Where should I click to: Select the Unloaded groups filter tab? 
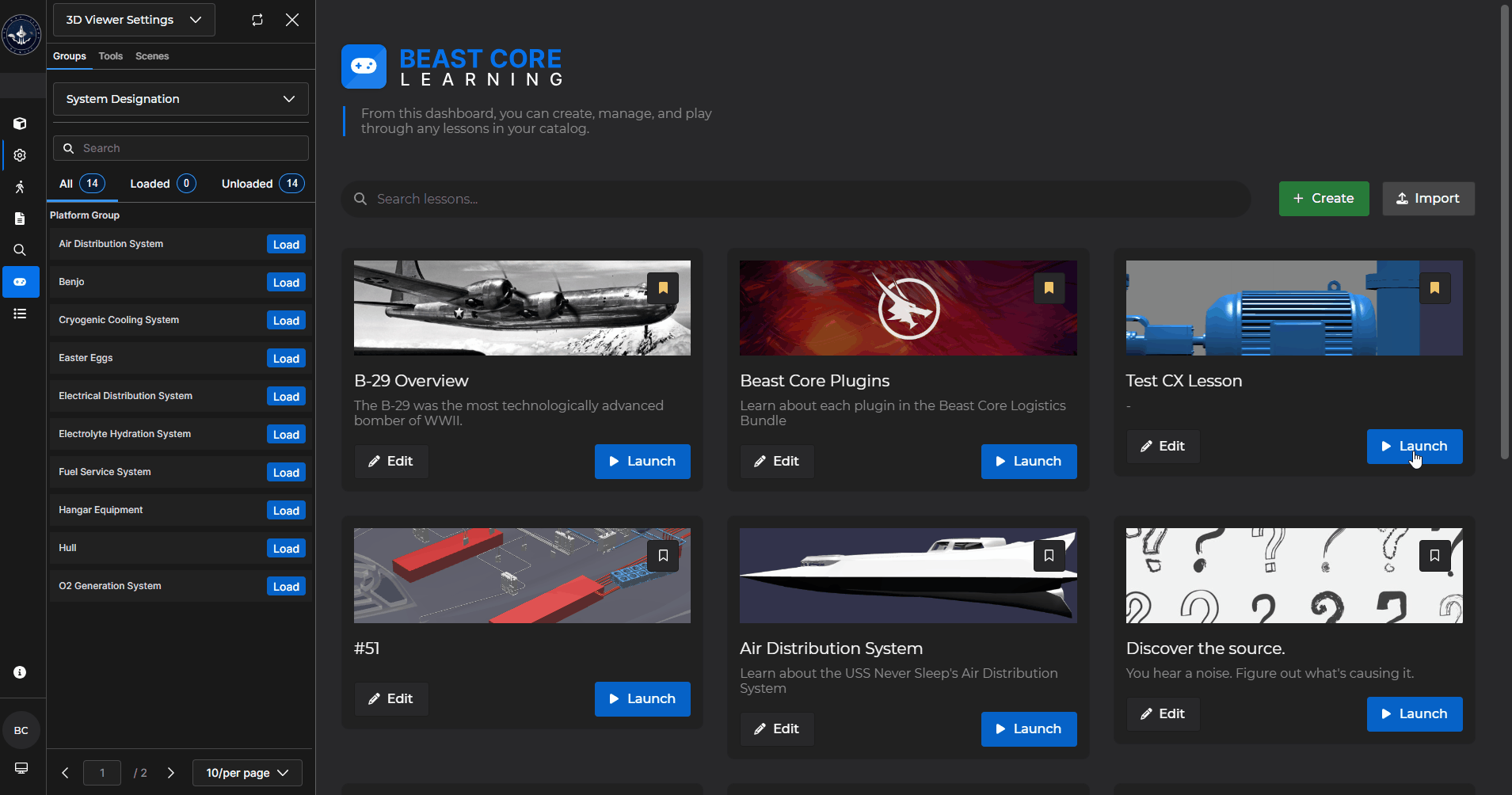(263, 184)
